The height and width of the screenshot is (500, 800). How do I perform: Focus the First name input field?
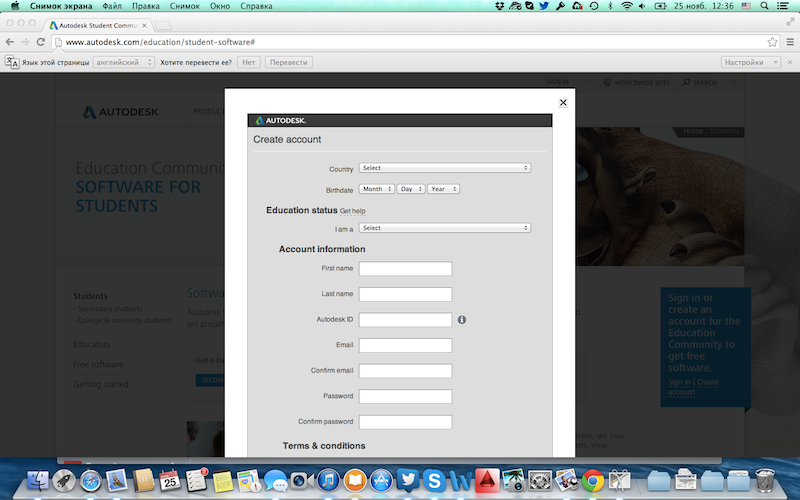[x=405, y=269]
